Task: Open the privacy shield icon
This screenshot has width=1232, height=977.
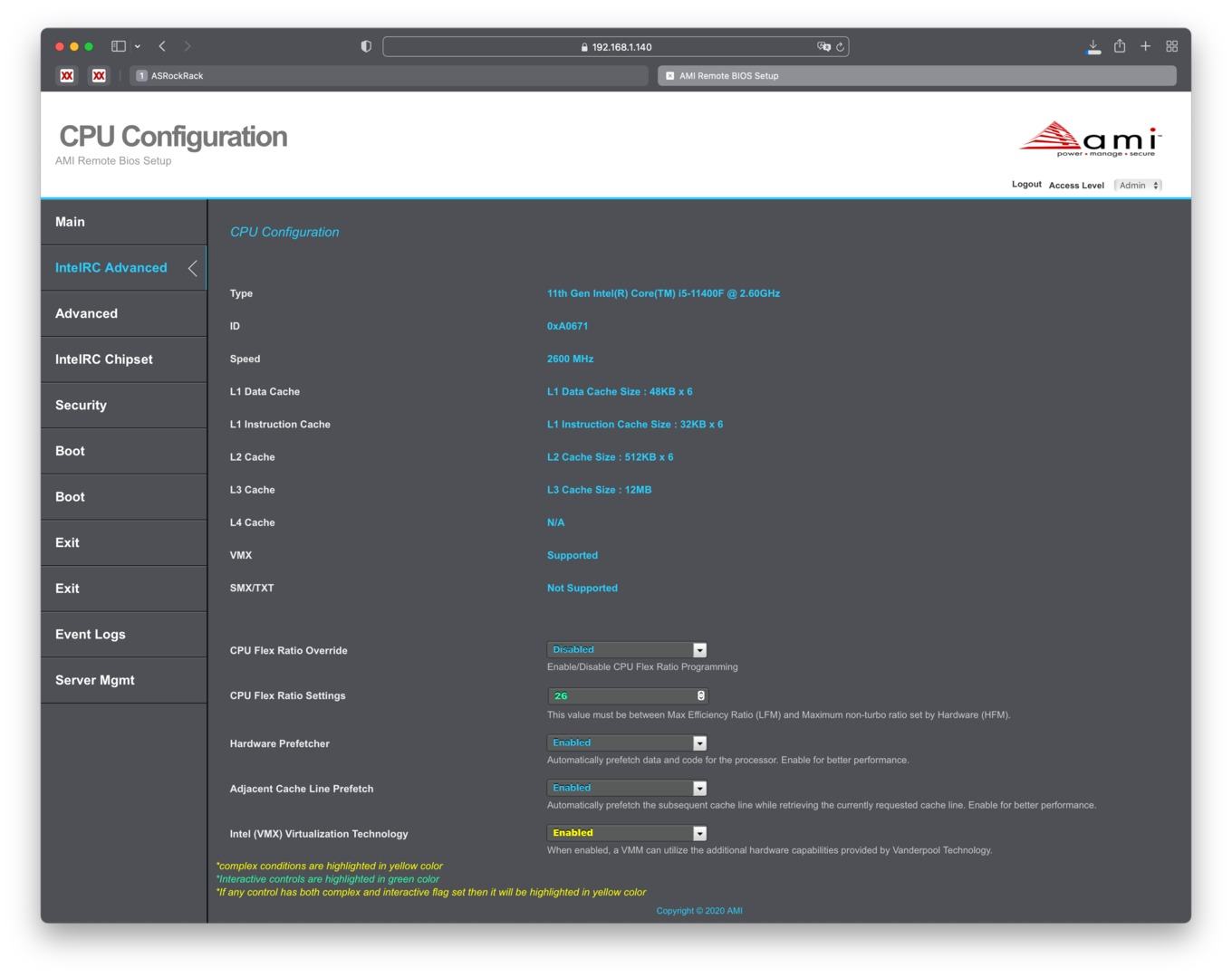Action: 366,46
